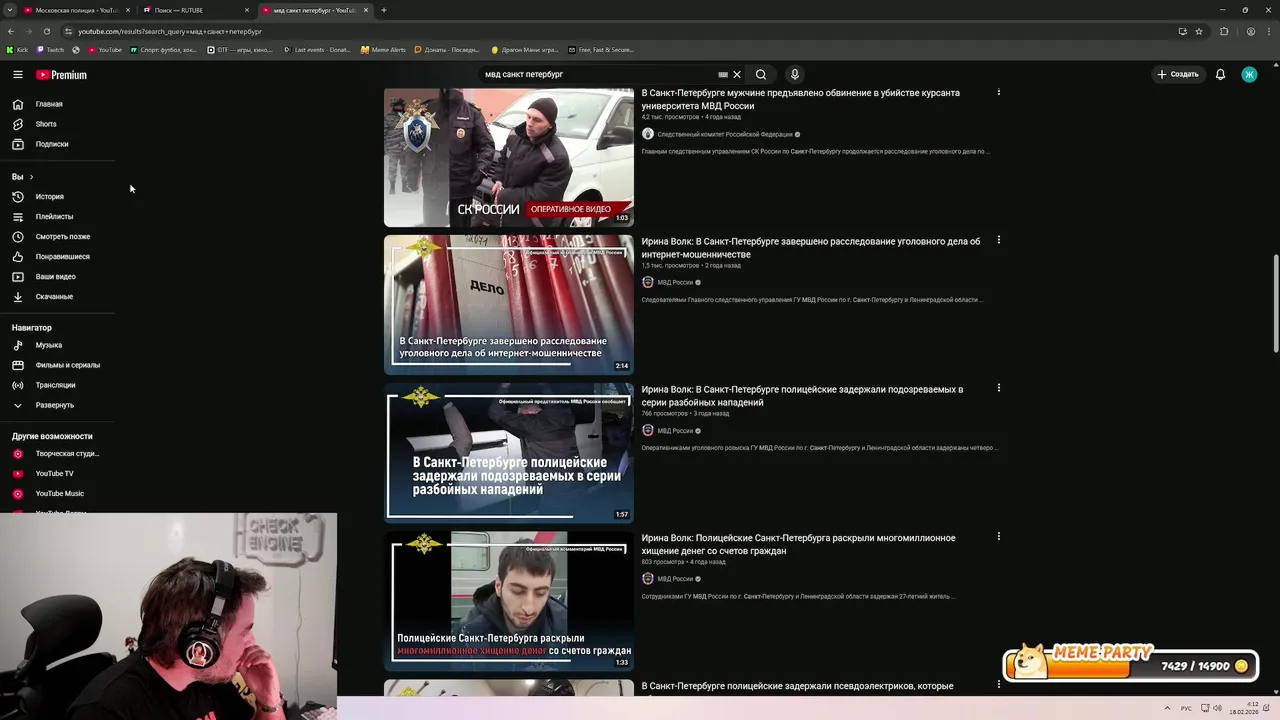This screenshot has width=1280, height=720.
Task: Open title about убийстве курсанта университета МВД
Action: click(x=800, y=99)
